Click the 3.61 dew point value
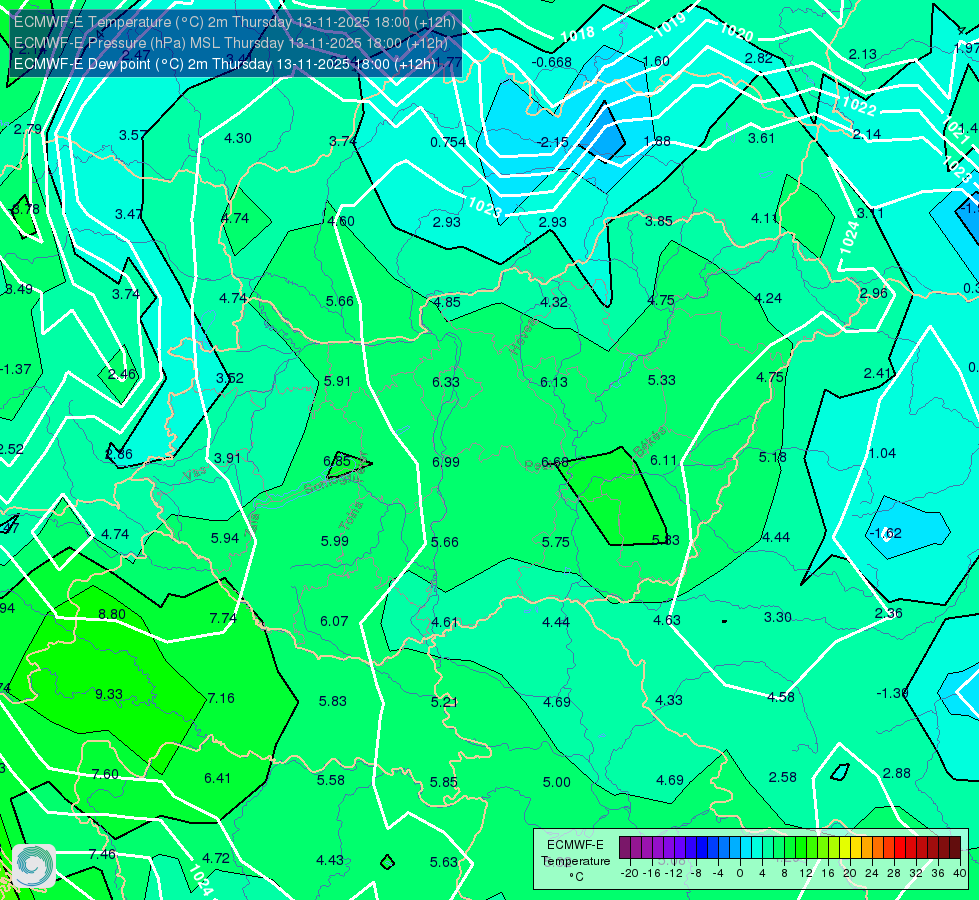The height and width of the screenshot is (900, 979). [761, 139]
